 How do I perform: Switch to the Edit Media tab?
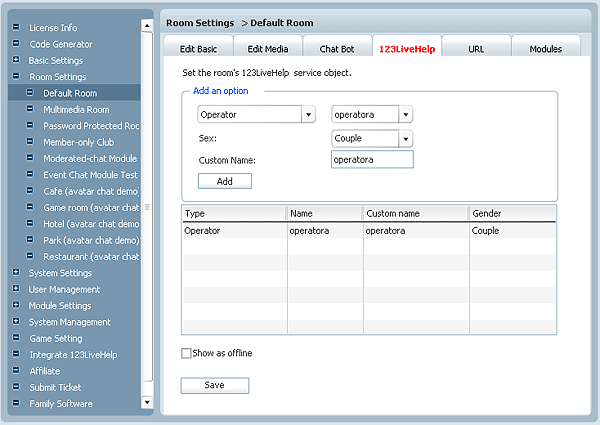(x=267, y=48)
